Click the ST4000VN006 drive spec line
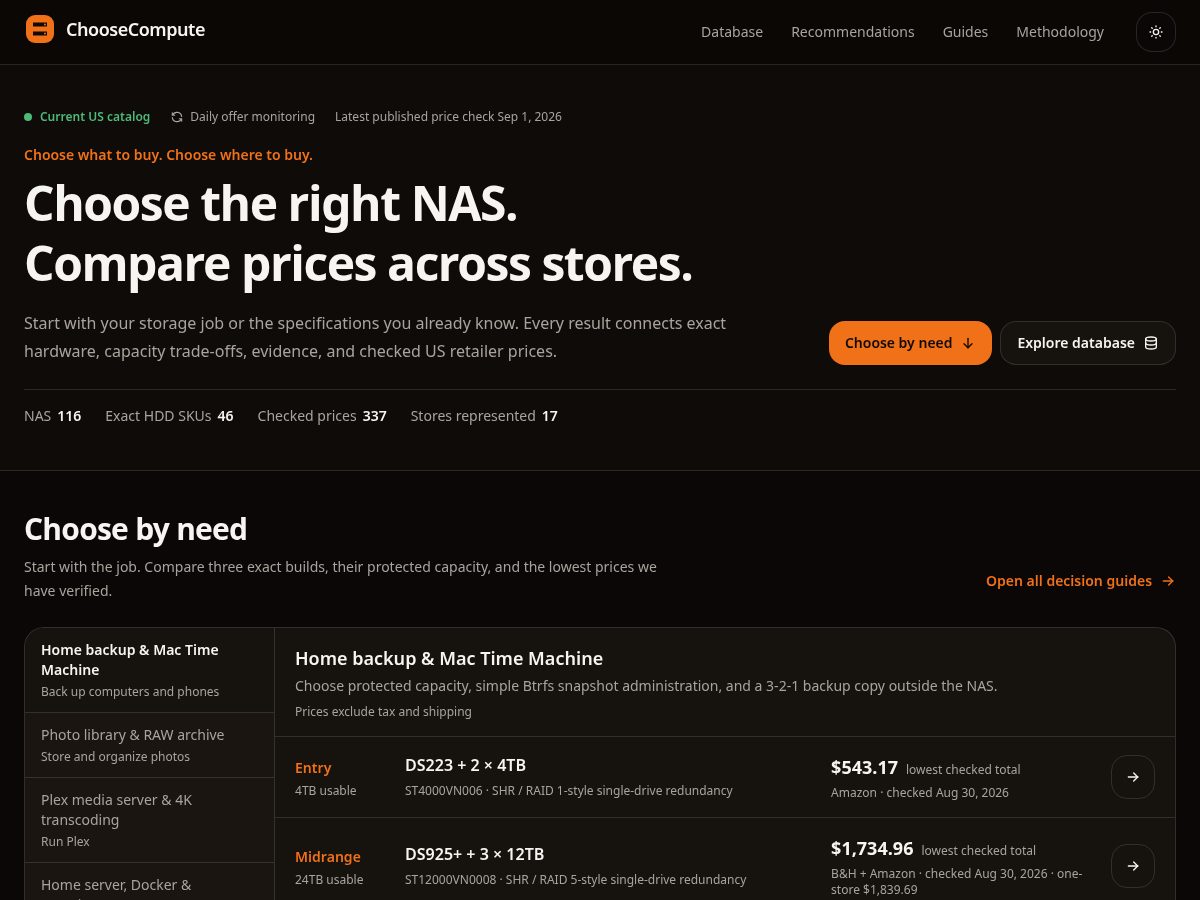The width and height of the screenshot is (1200, 900). 568,791
